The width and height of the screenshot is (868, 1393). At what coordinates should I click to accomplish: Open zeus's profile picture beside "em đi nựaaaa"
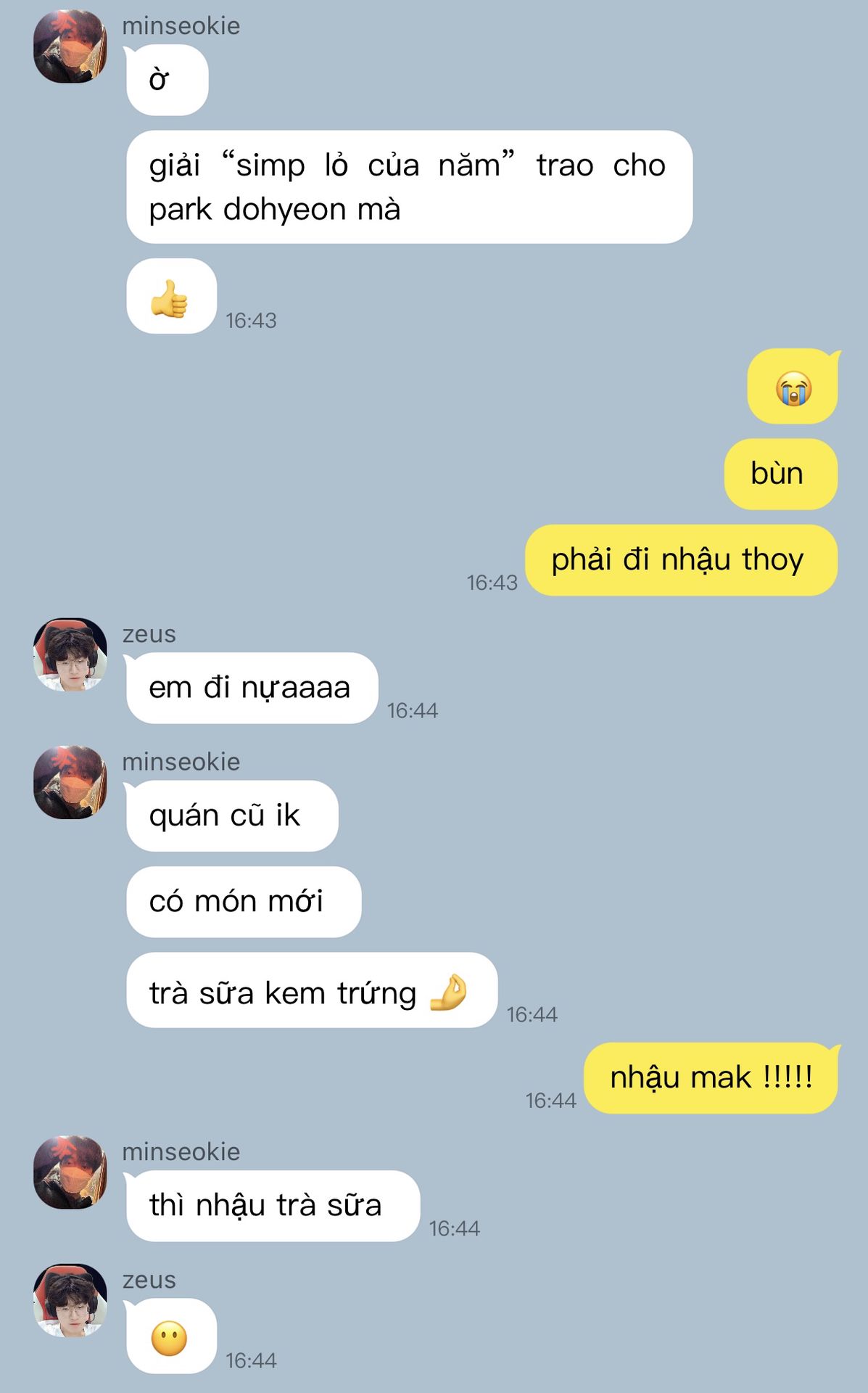pos(70,654)
